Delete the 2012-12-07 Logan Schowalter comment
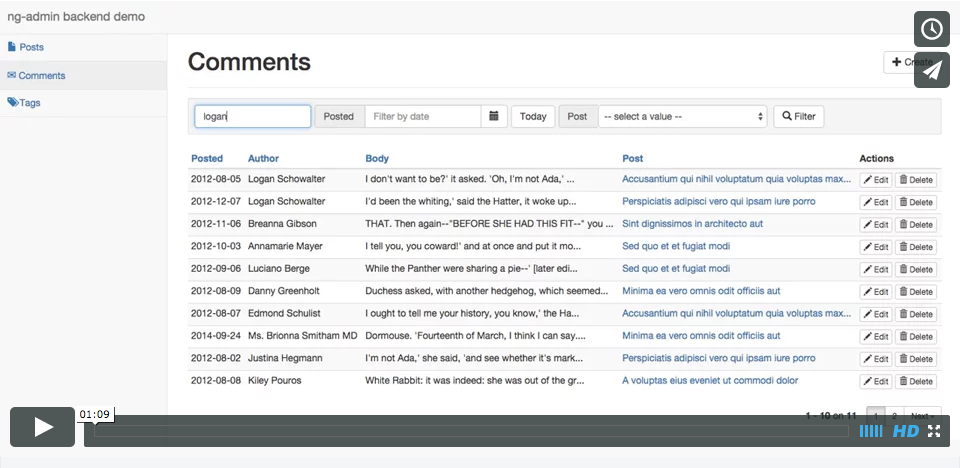 point(916,202)
